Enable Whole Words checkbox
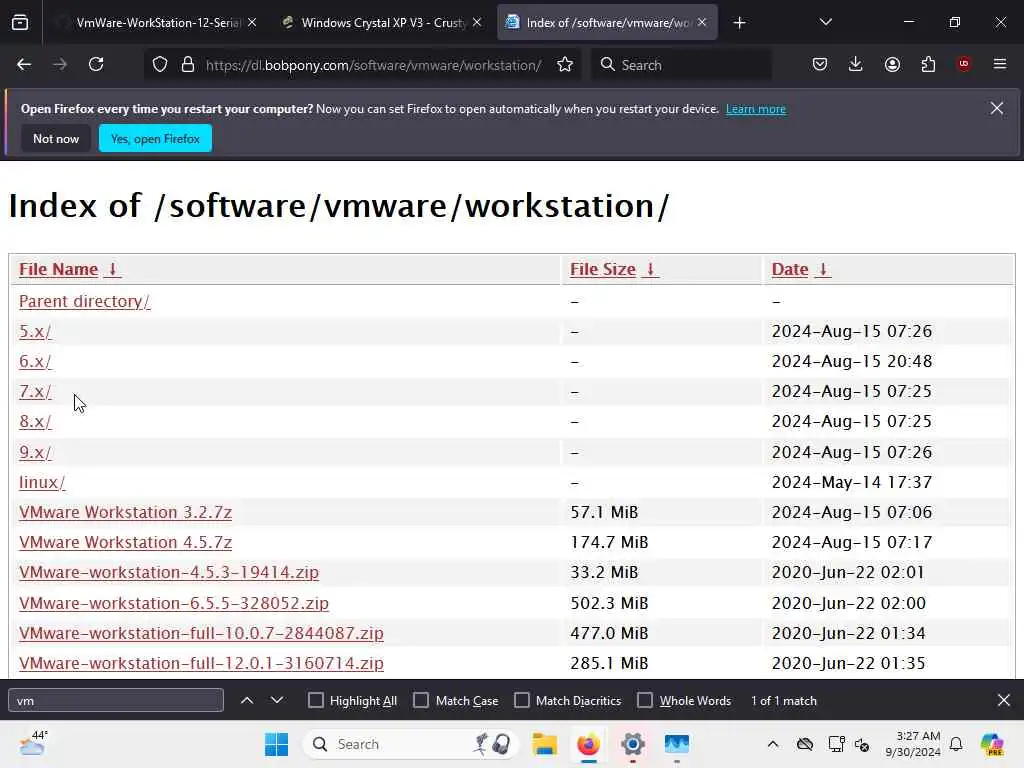This screenshot has height=768, width=1024. tap(645, 700)
